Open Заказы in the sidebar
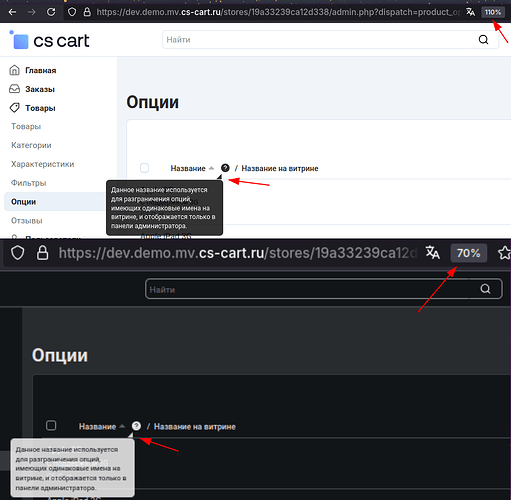Viewport: 511px width, 500px height. [x=40, y=89]
